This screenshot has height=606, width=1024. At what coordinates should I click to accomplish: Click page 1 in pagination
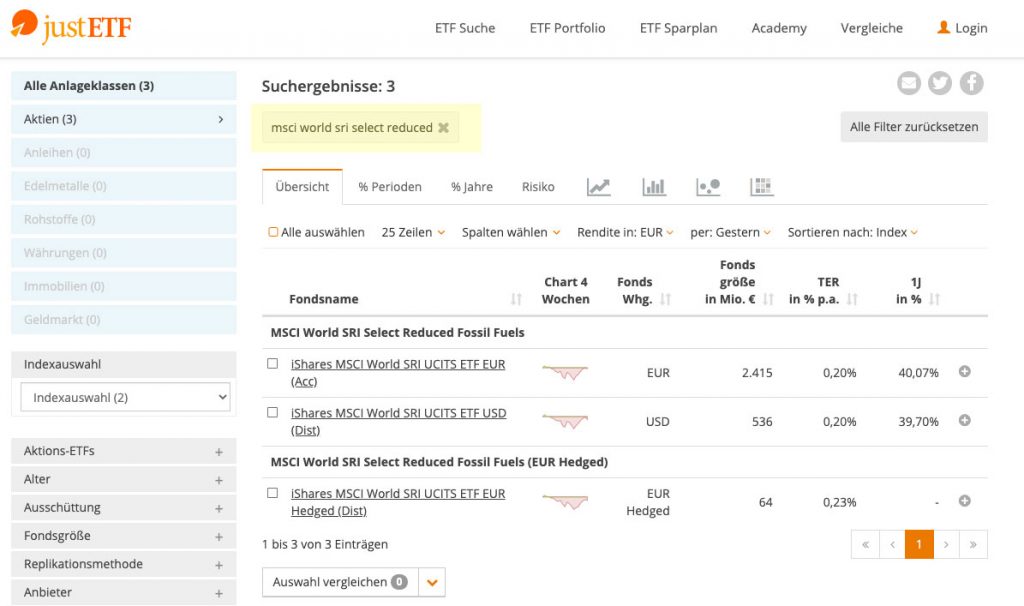coord(919,544)
